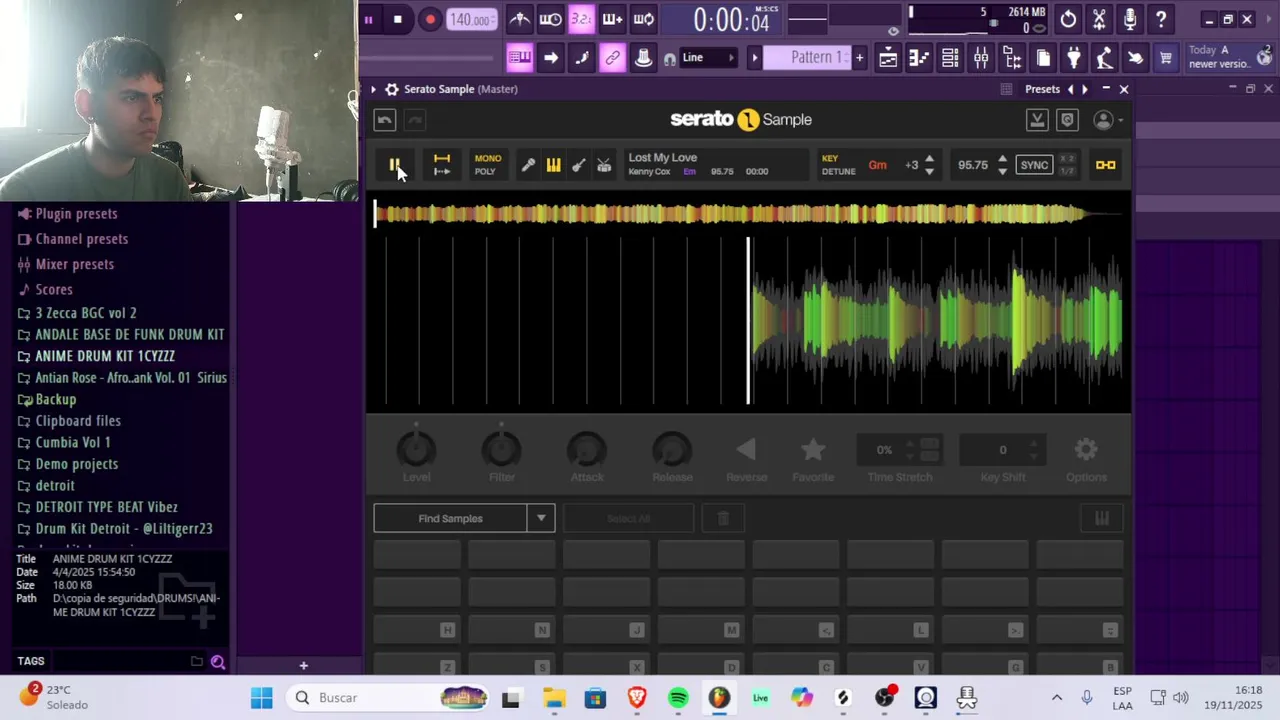Screen dimensions: 1280x720
Task: Select the melody piano keys stem icon
Action: click(x=553, y=165)
